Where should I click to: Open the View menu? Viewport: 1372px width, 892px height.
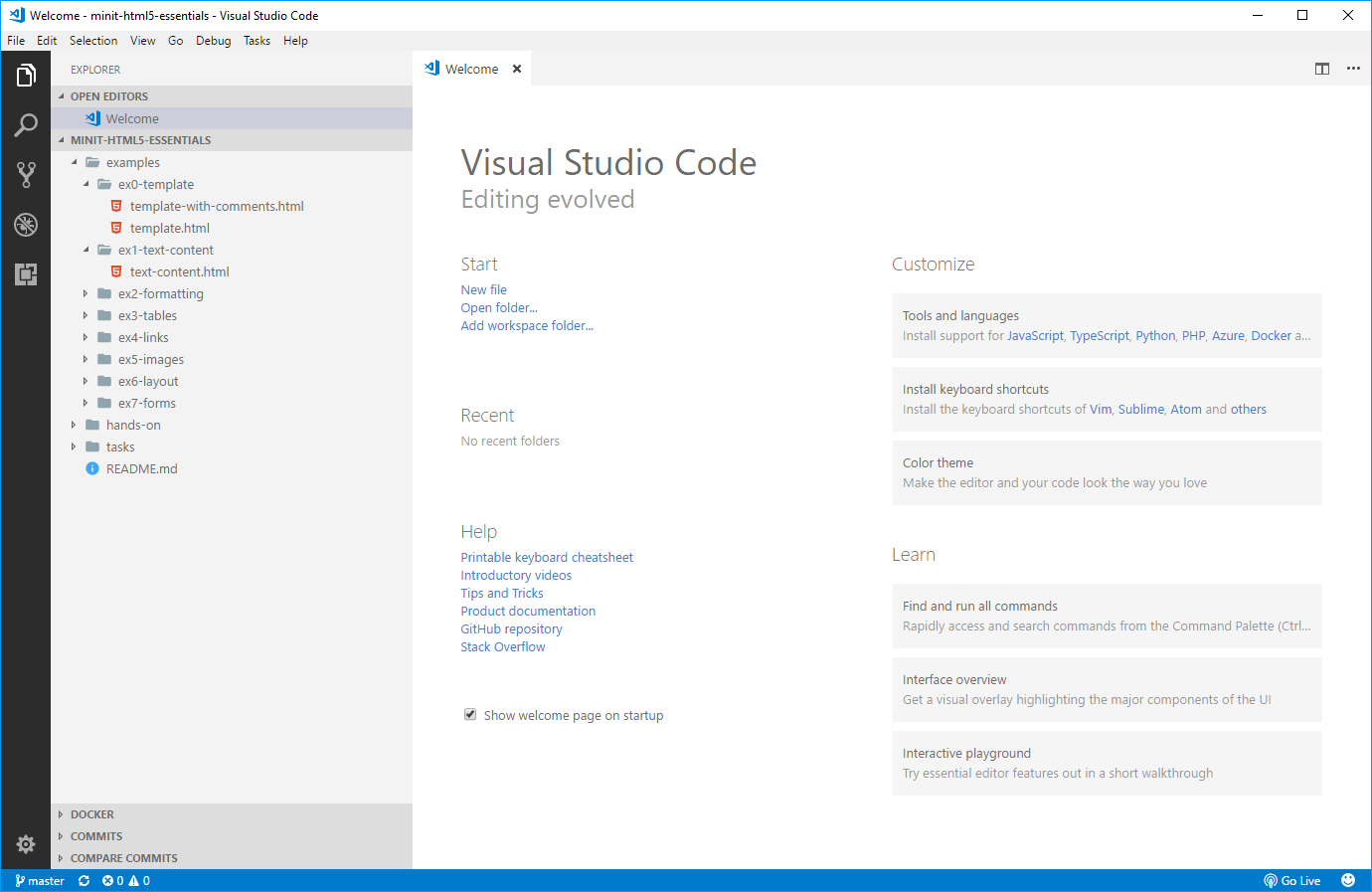[x=143, y=41]
